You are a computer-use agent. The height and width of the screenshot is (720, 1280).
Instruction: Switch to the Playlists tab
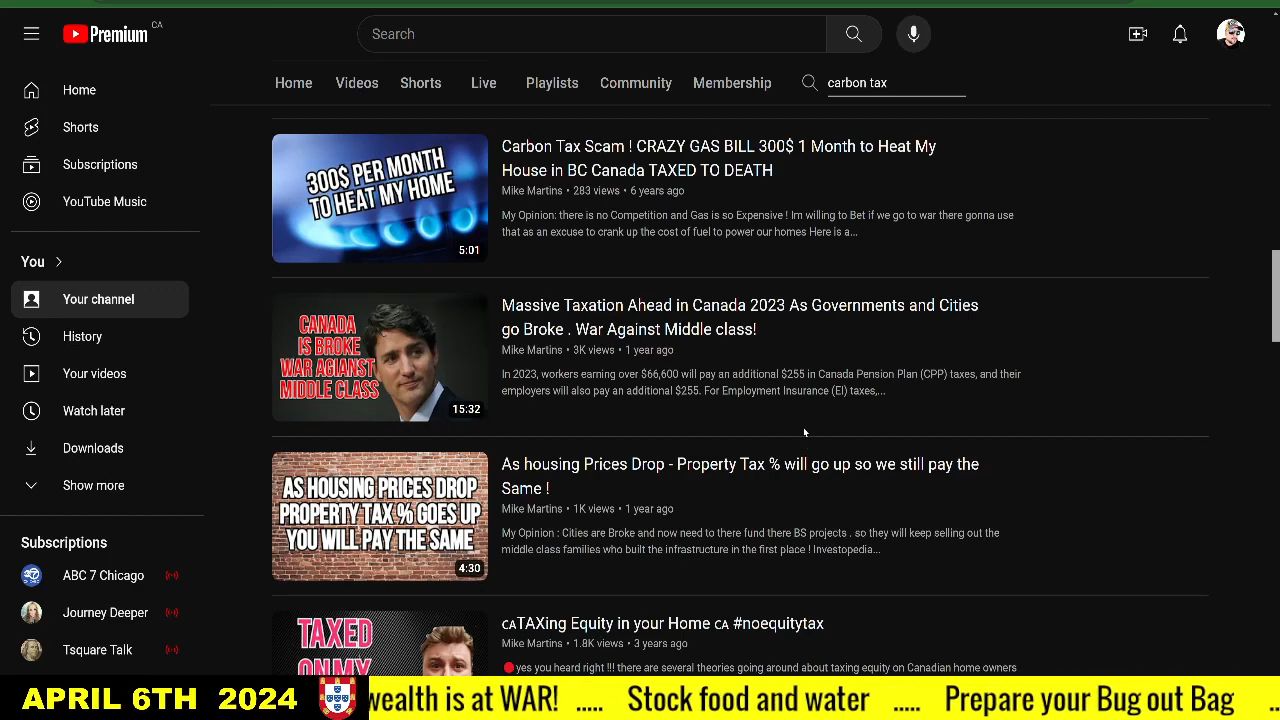552,83
